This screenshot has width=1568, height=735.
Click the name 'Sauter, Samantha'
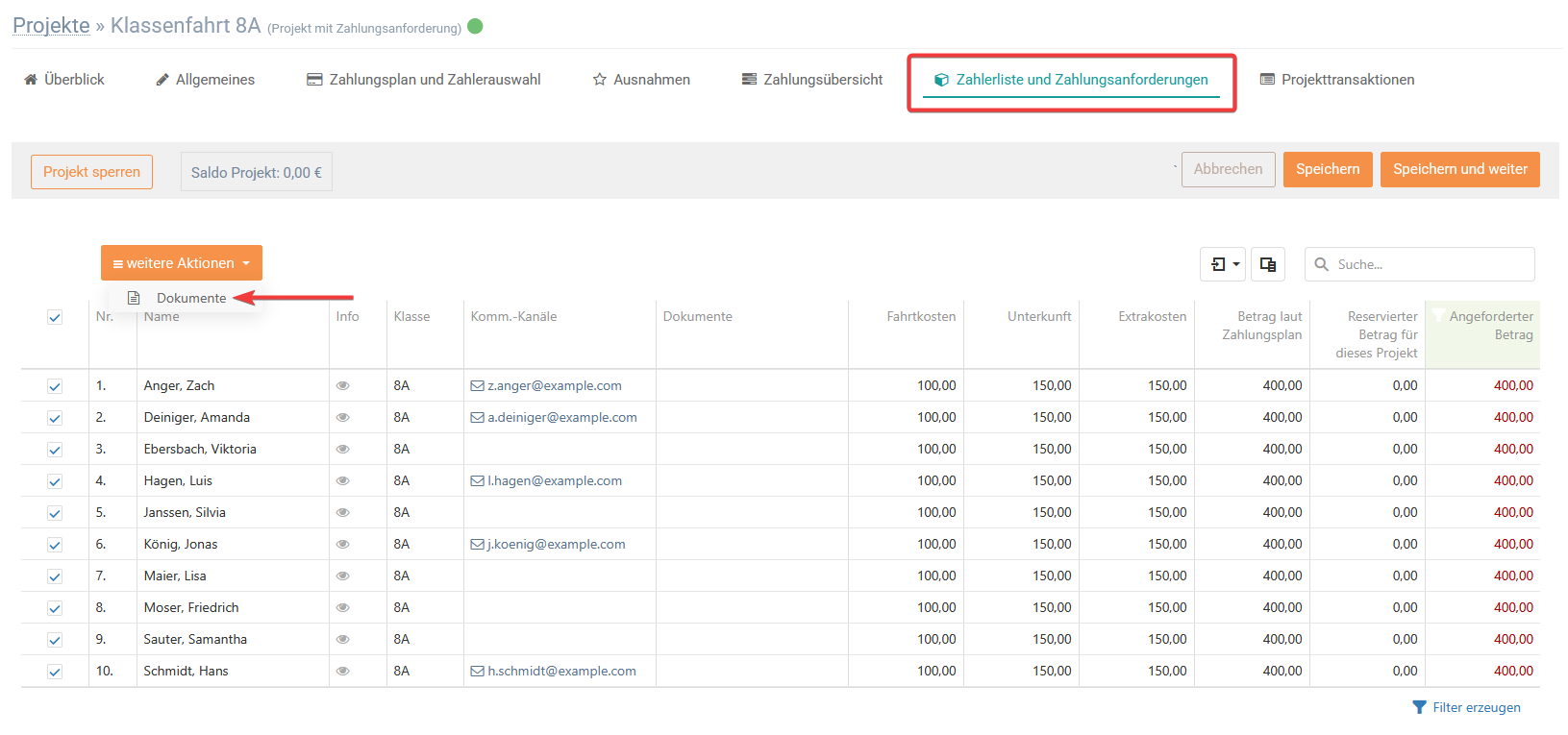click(195, 639)
